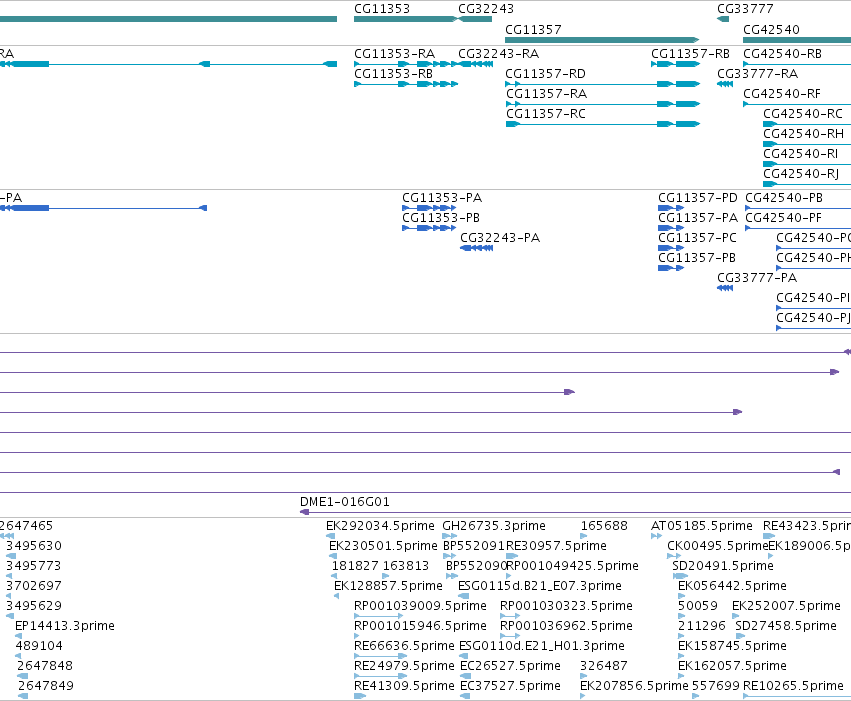This screenshot has height=701, width=851.
Task: Click EST EP14413.3prime
Action: [x=18, y=636]
